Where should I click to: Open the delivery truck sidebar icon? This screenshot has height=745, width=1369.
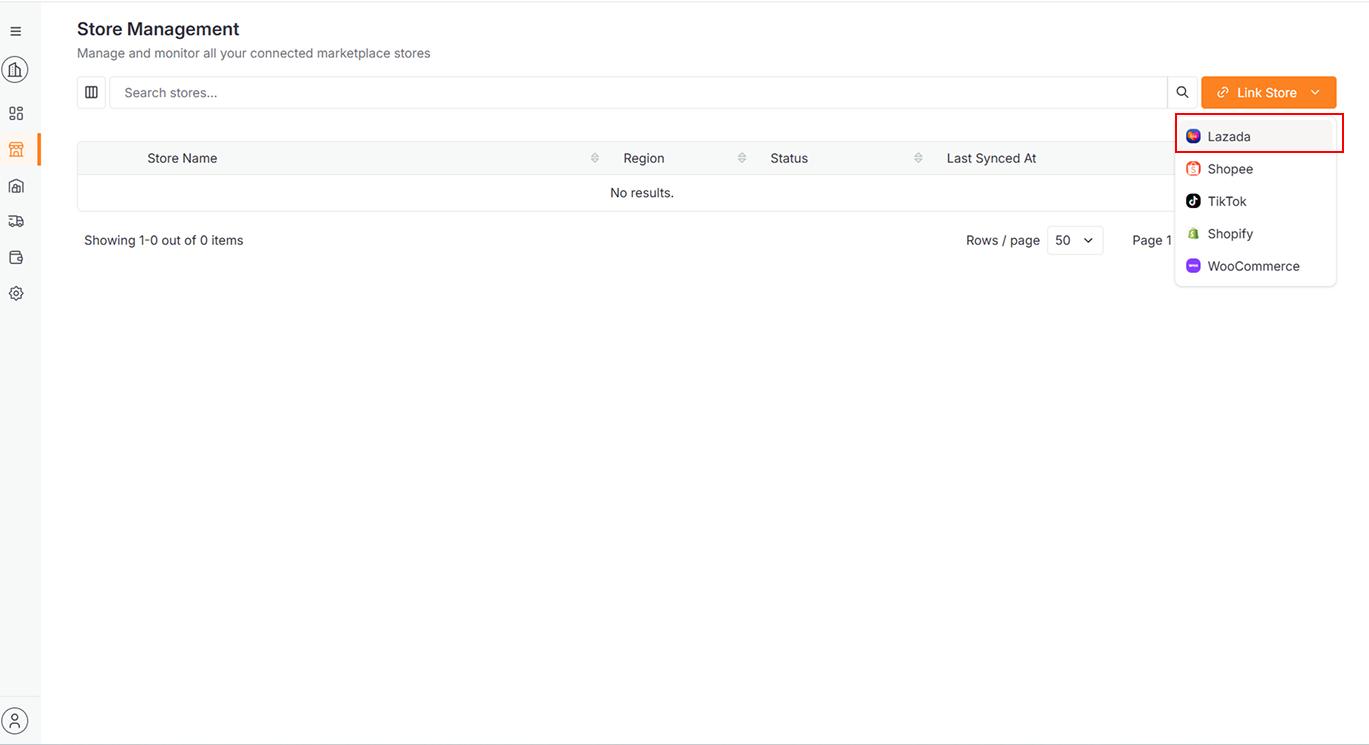pos(16,221)
